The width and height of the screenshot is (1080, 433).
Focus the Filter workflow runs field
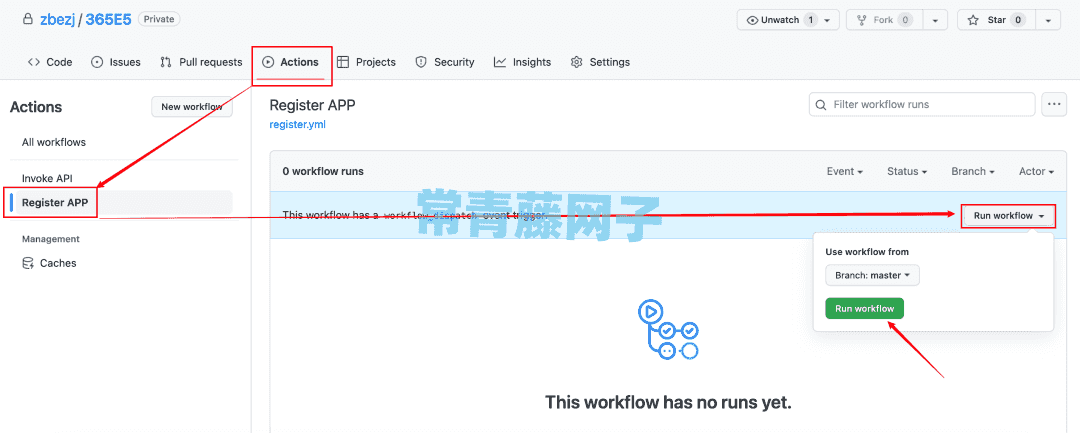click(922, 105)
